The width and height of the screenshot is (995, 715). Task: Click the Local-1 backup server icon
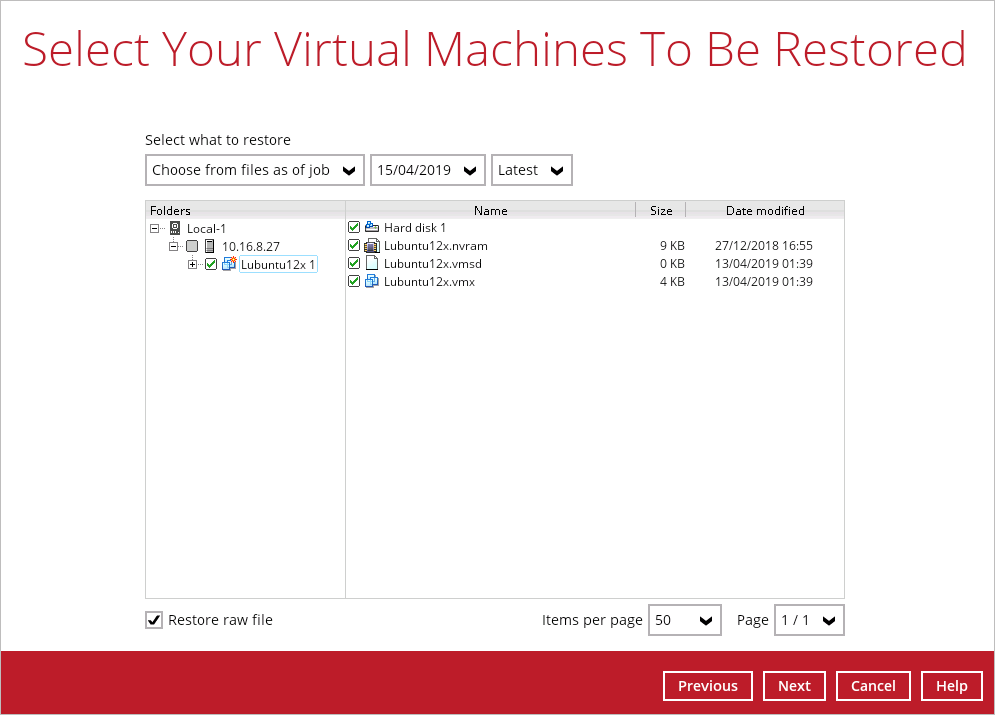point(175,228)
